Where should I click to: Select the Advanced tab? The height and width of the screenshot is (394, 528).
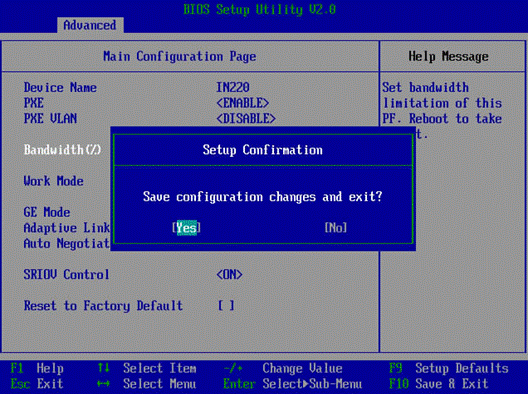[x=90, y=25]
